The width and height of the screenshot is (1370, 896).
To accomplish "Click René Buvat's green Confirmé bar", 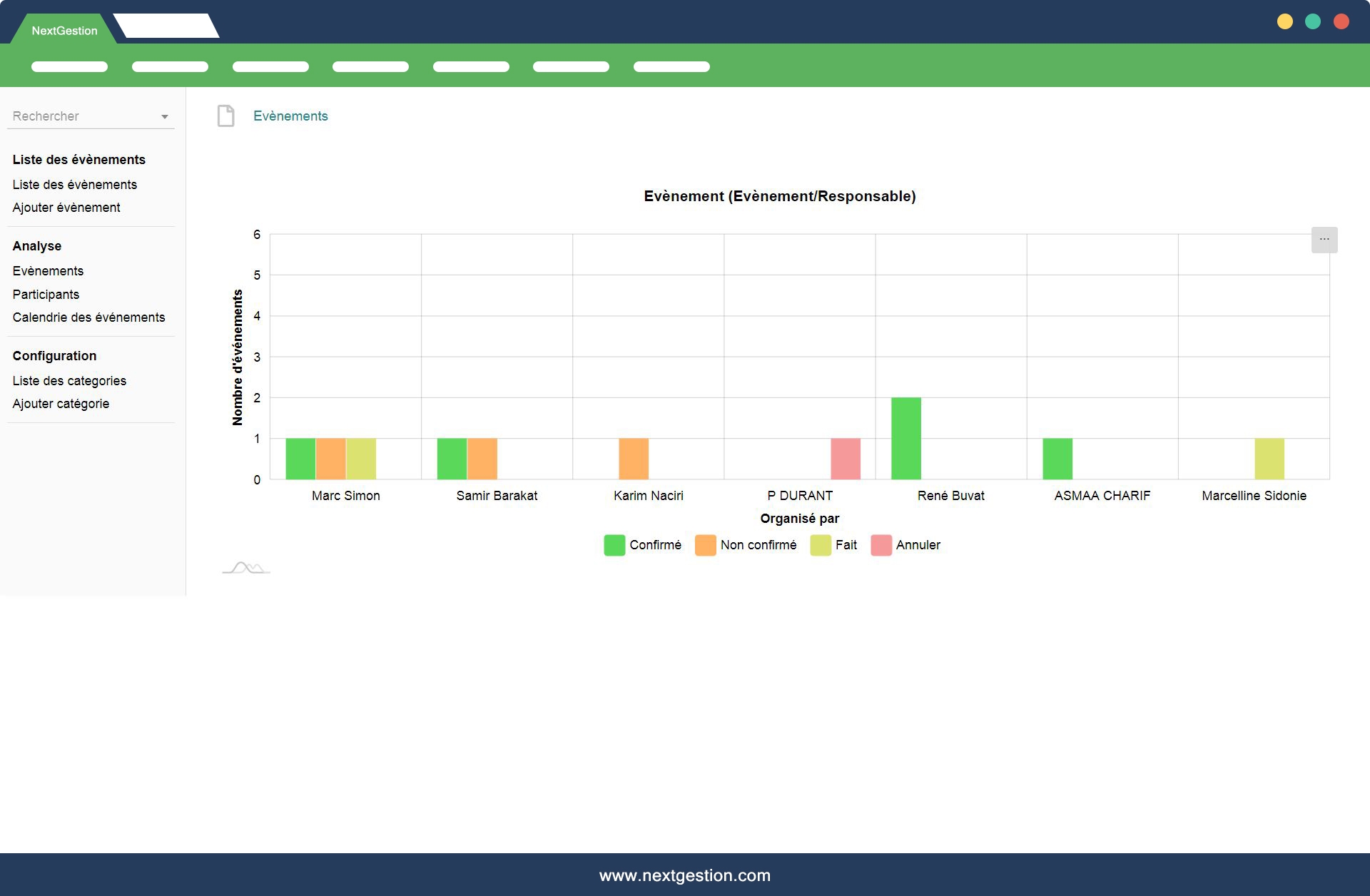I will click(905, 438).
